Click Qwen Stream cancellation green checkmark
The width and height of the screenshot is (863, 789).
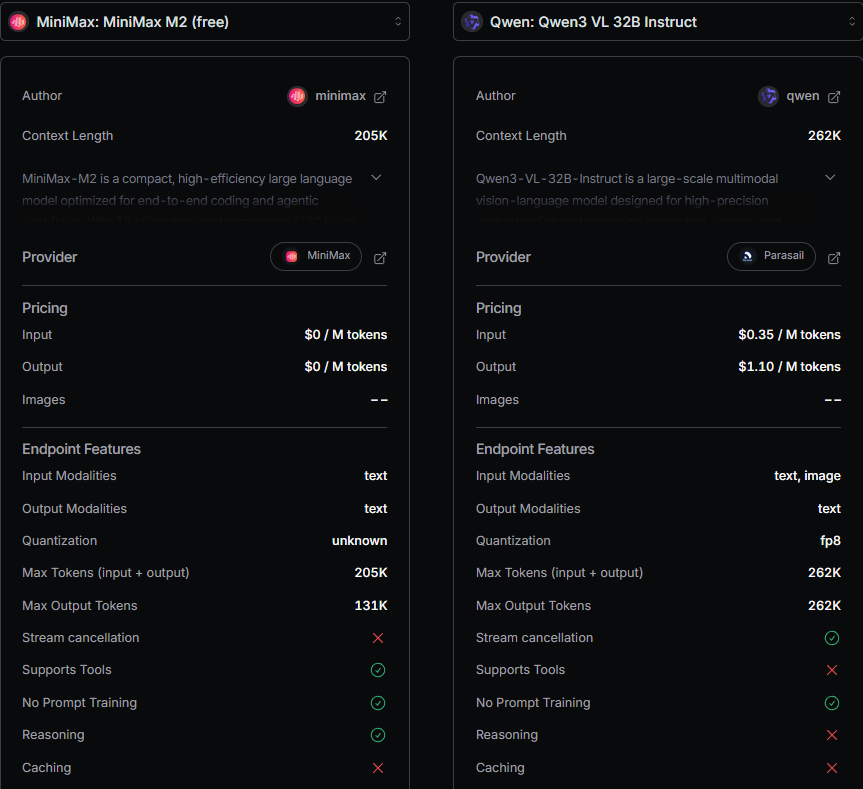tap(832, 638)
